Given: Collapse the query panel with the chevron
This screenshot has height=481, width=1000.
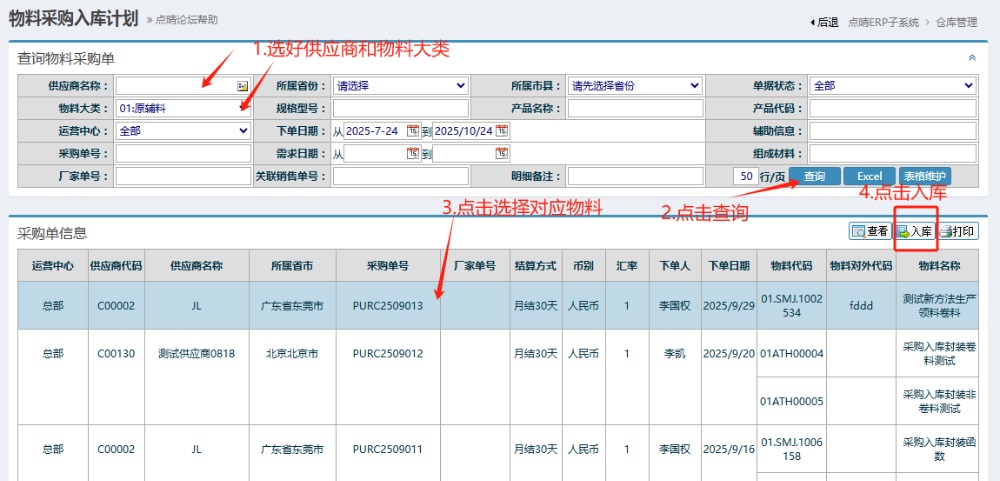Looking at the screenshot, I should click(x=972, y=58).
